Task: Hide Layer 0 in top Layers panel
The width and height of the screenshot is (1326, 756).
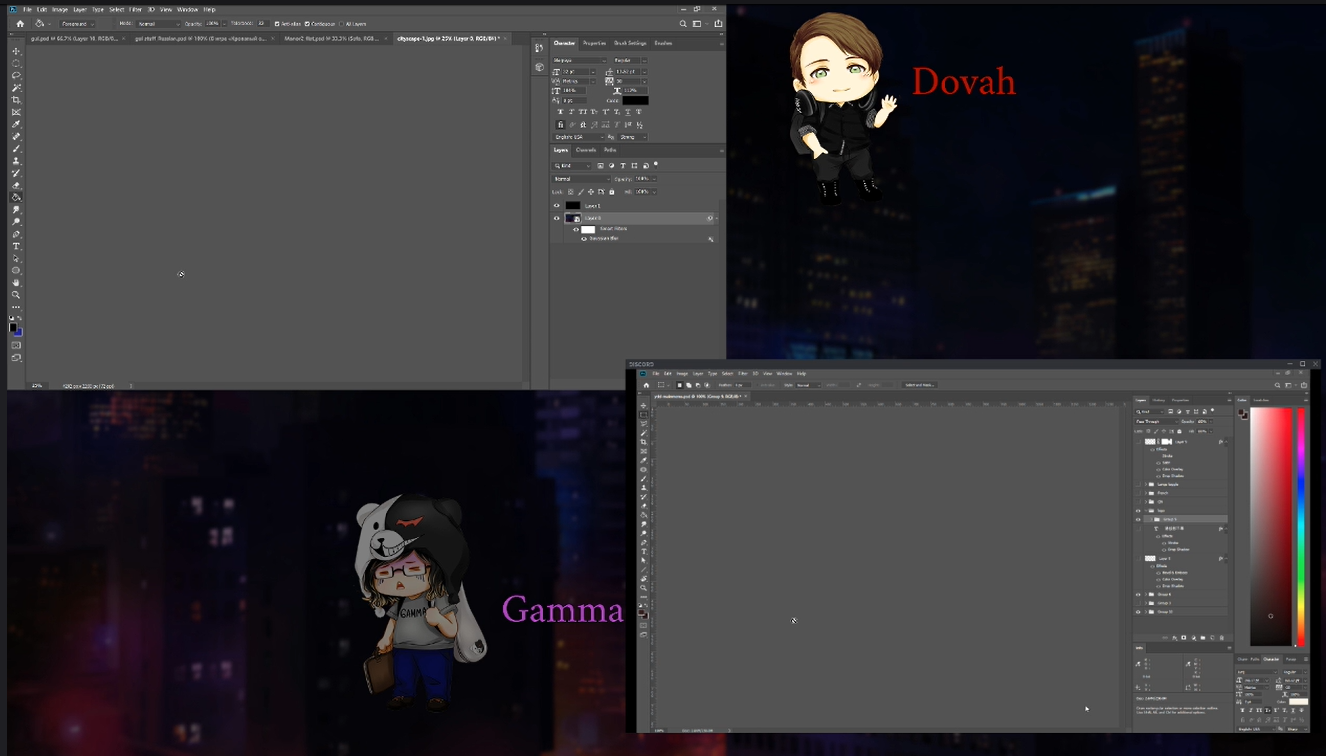Action: pyautogui.click(x=557, y=218)
